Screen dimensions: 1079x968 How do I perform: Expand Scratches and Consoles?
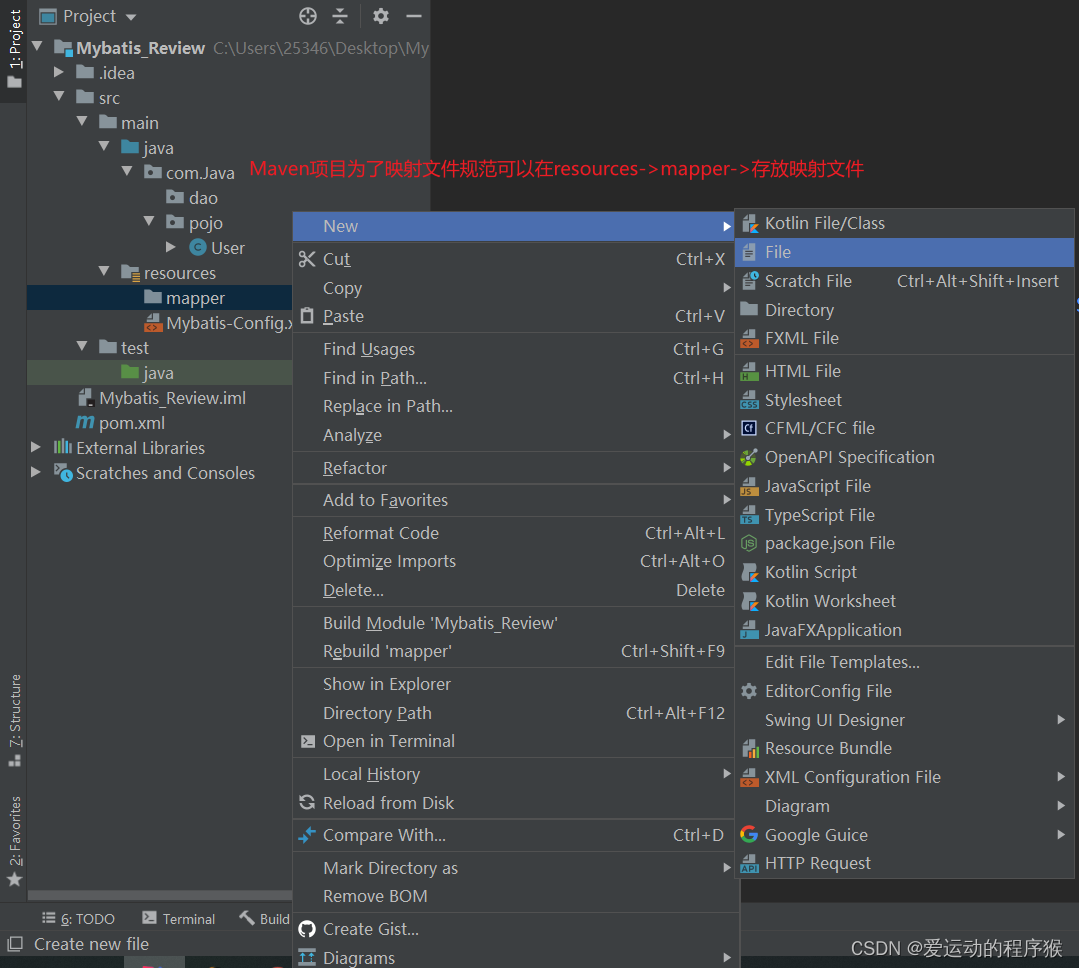[36, 472]
